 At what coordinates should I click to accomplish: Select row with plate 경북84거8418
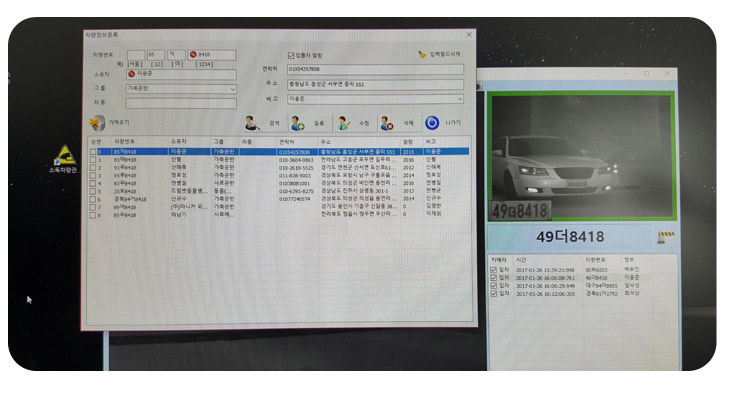coord(278,199)
